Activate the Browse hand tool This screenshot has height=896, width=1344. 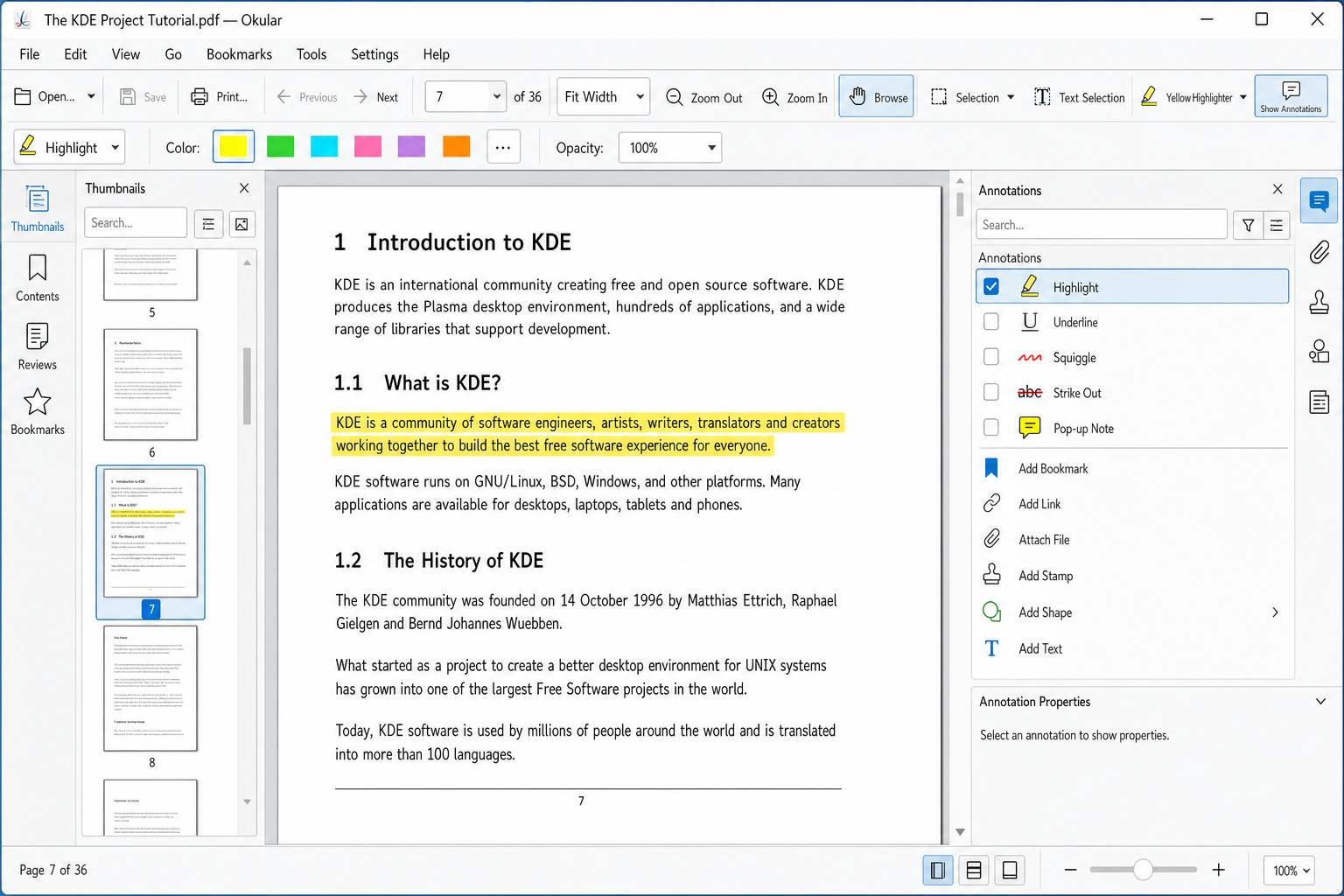877,96
